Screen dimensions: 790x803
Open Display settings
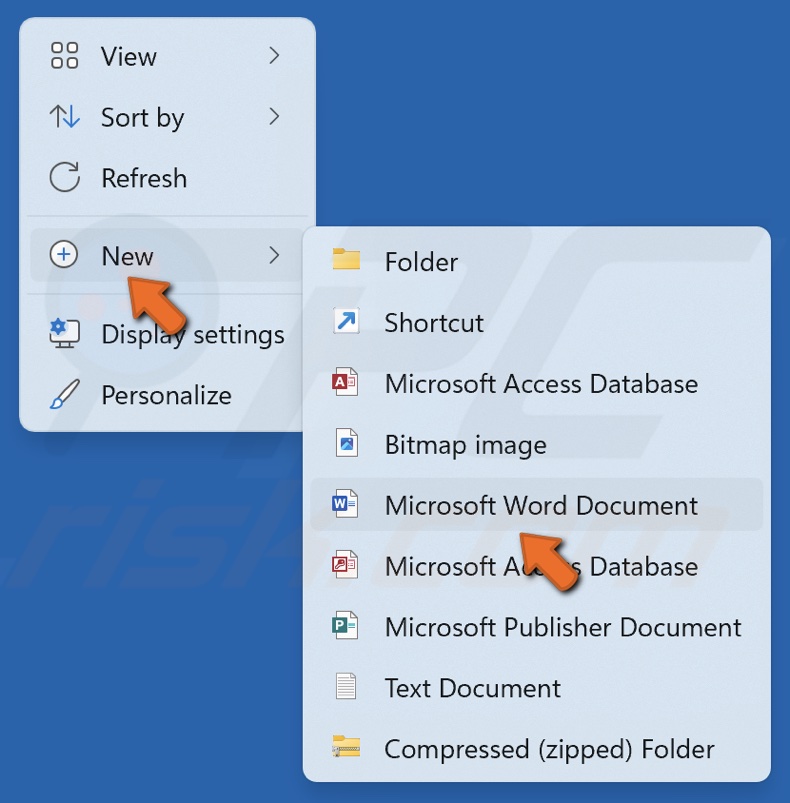(190, 335)
